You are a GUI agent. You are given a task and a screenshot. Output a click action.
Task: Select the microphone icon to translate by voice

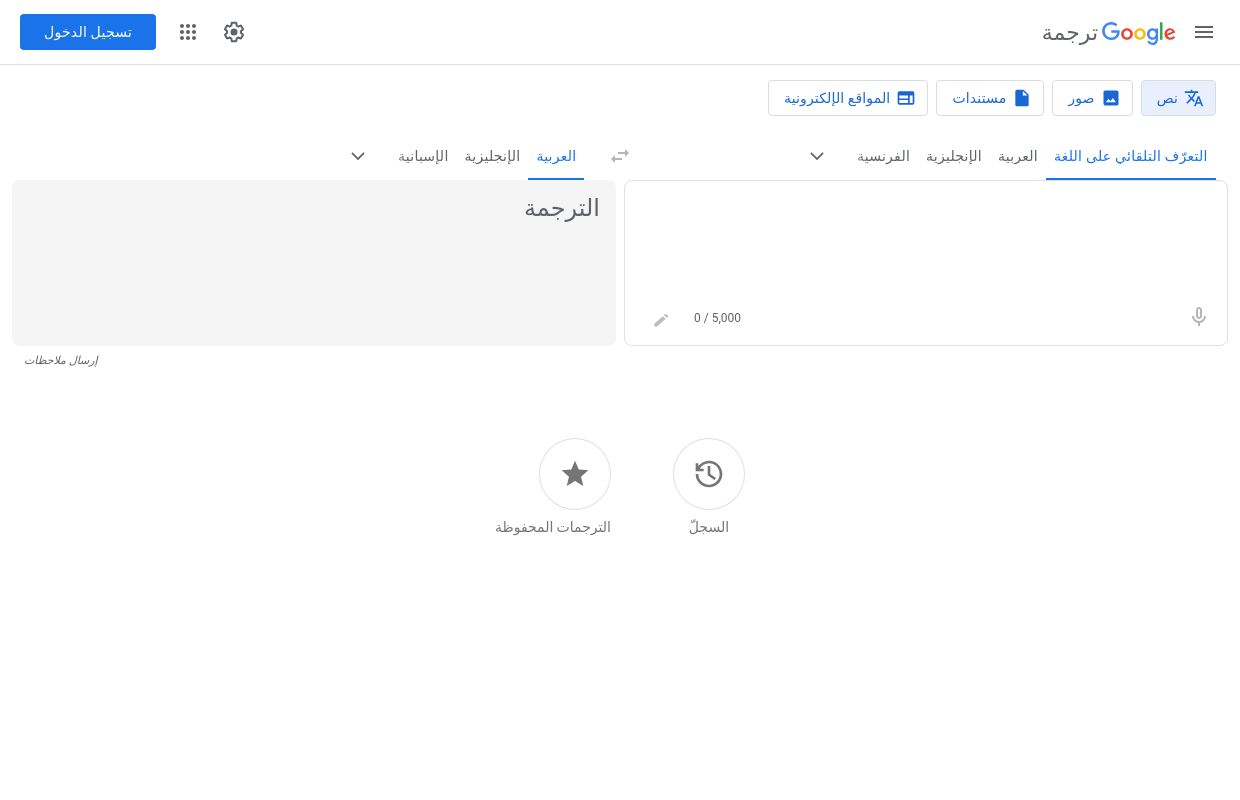(x=1199, y=317)
